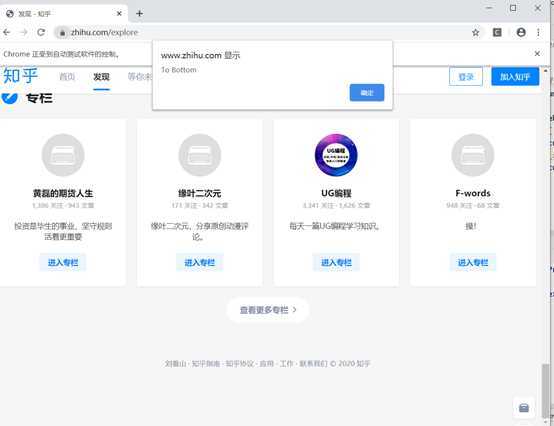Confirm the To Bottom alert dialog
The image size is (554, 426).
[367, 93]
